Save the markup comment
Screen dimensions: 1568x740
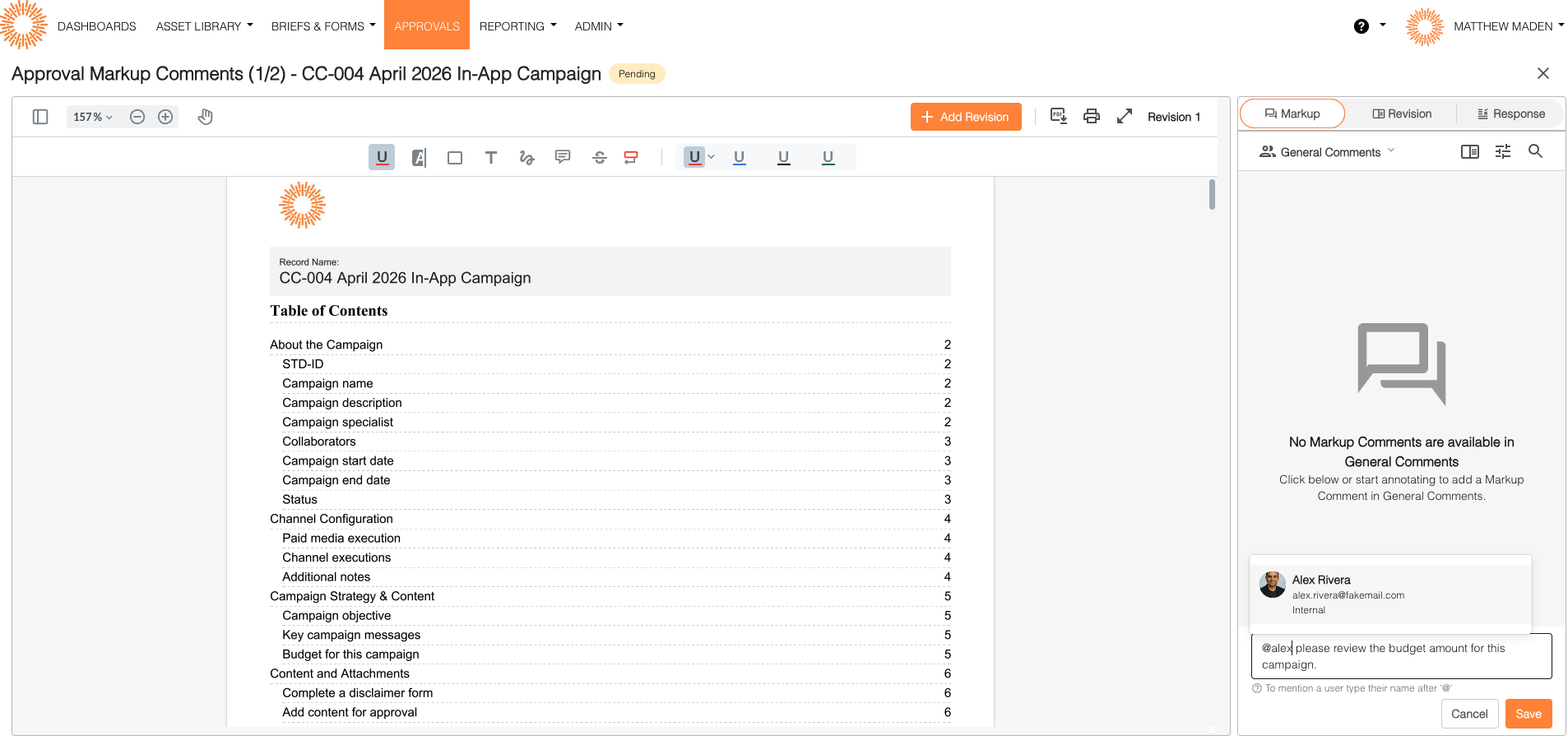point(1529,714)
